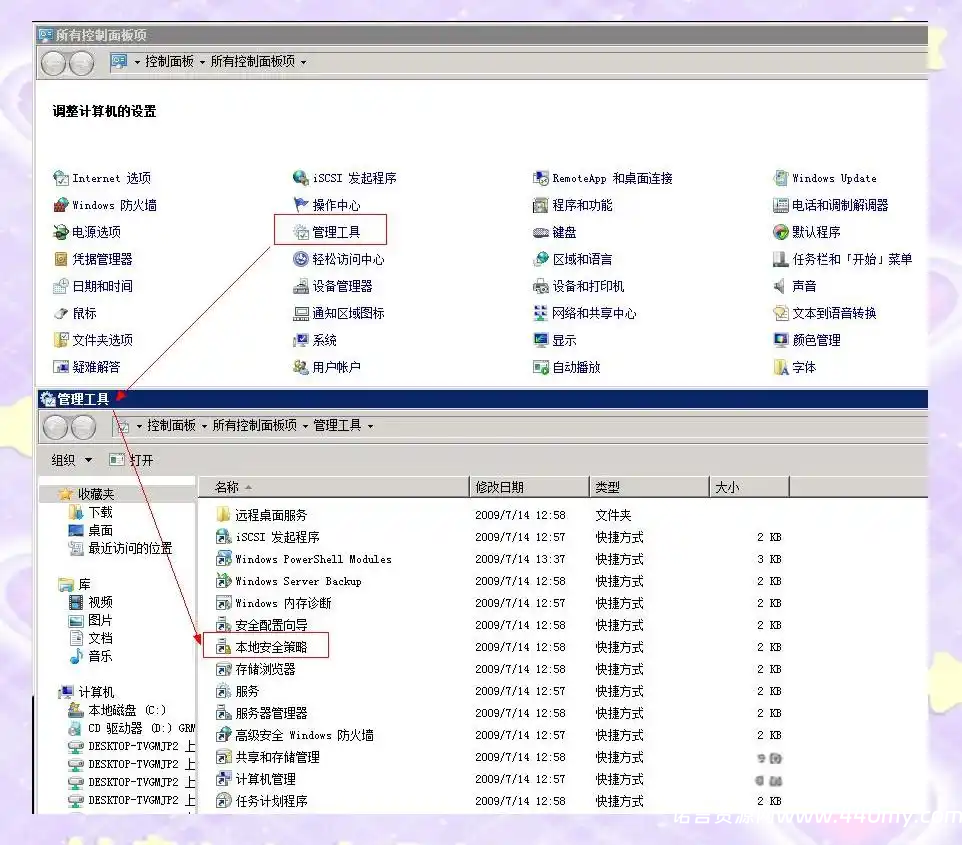The image size is (962, 845).
Task: Click the 自动播放 icon
Action: coord(541,368)
